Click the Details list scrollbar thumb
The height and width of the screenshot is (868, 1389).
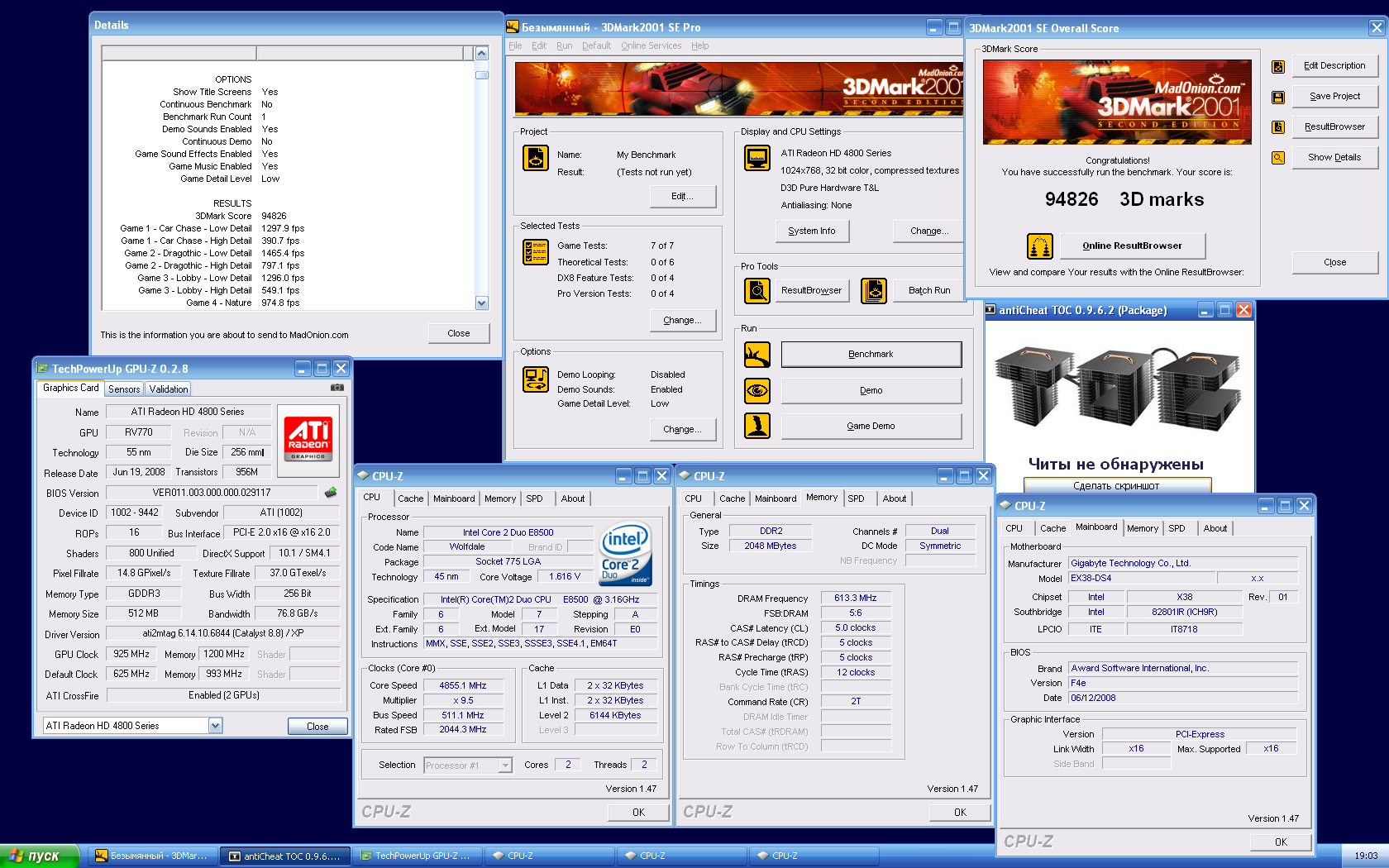point(482,75)
